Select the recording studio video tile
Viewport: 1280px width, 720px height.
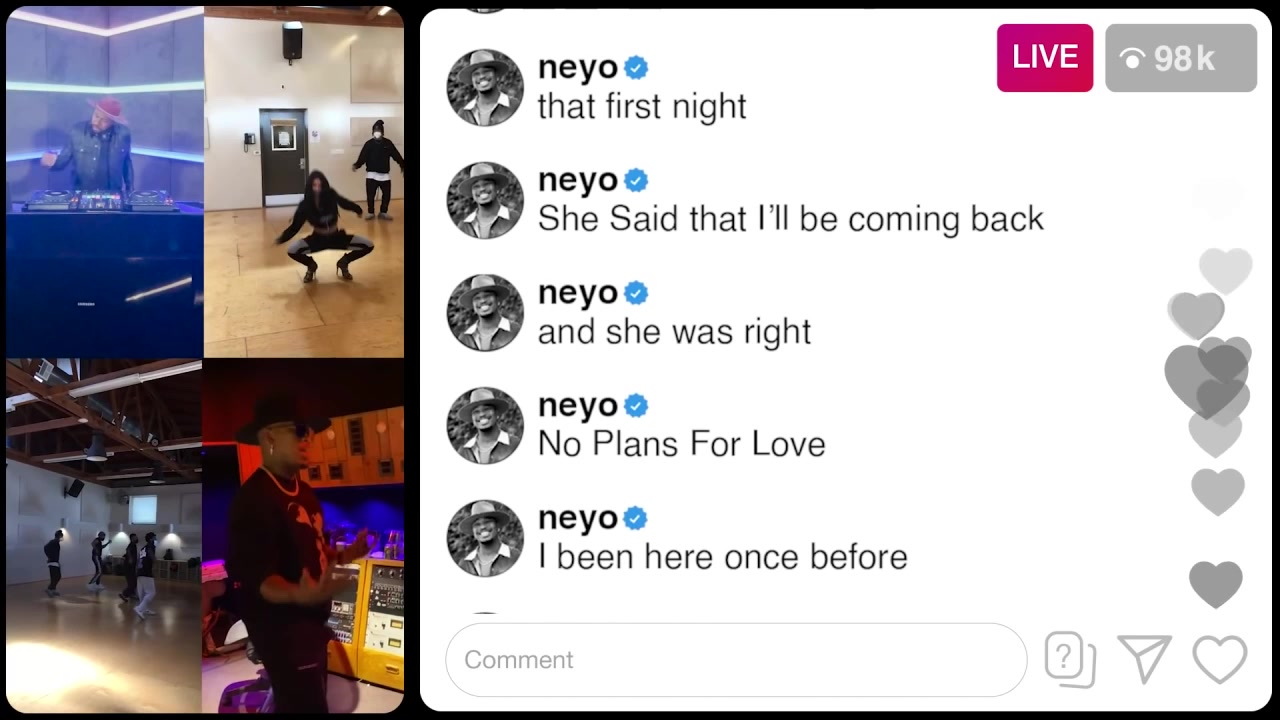click(x=303, y=536)
